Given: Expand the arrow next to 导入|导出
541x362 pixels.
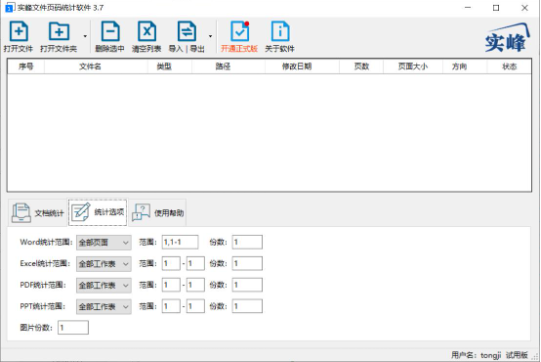Looking at the screenshot, I should [210, 36].
